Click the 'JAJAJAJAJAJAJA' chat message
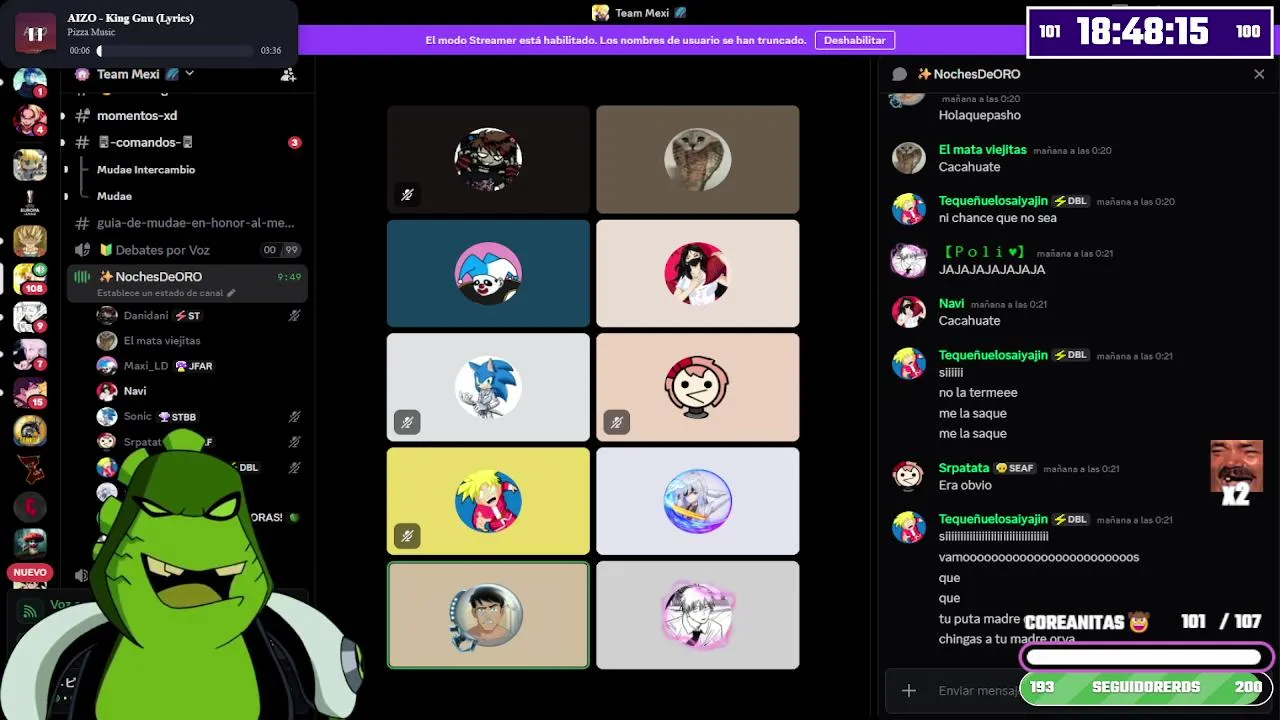Viewport: 1280px width, 720px height. (x=992, y=270)
